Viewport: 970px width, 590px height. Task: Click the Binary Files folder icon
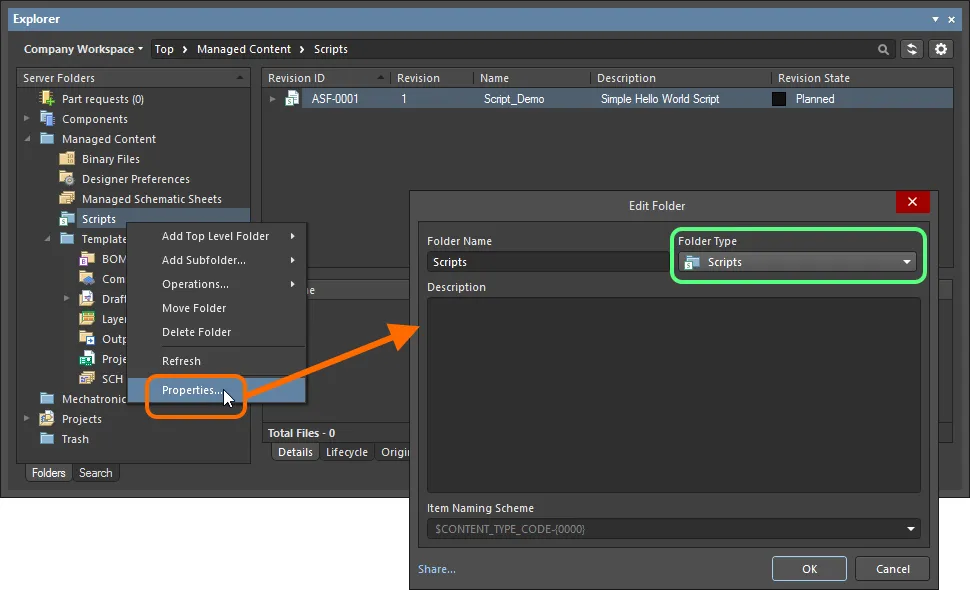(x=67, y=158)
